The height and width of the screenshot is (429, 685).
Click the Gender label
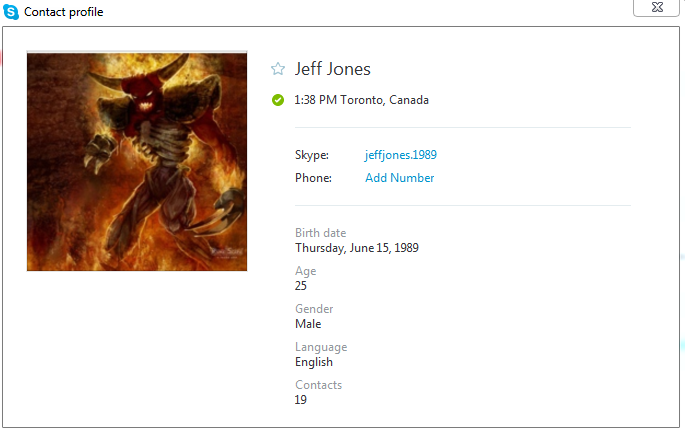(314, 309)
